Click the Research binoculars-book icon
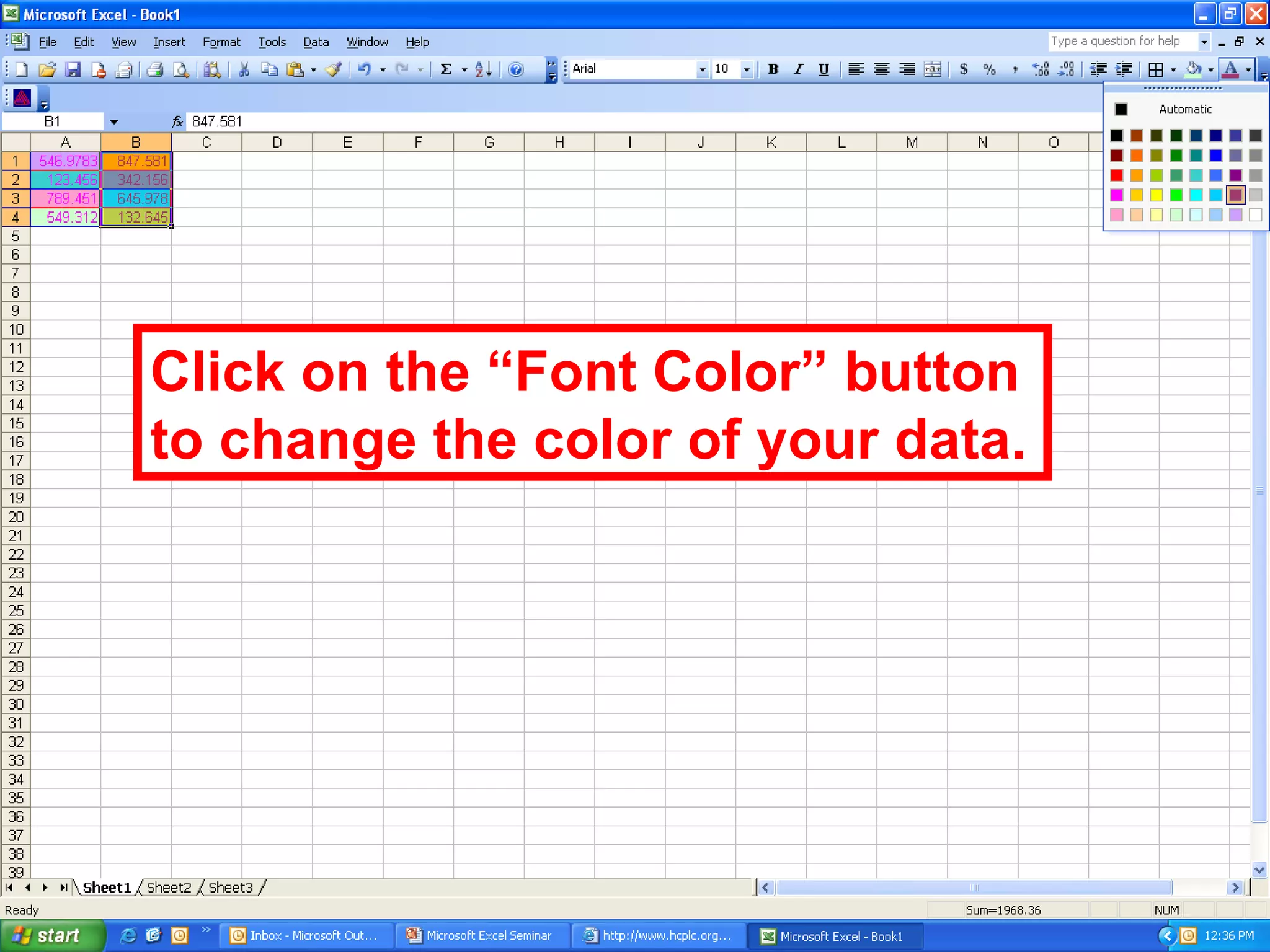The image size is (1270, 952). tap(212, 69)
